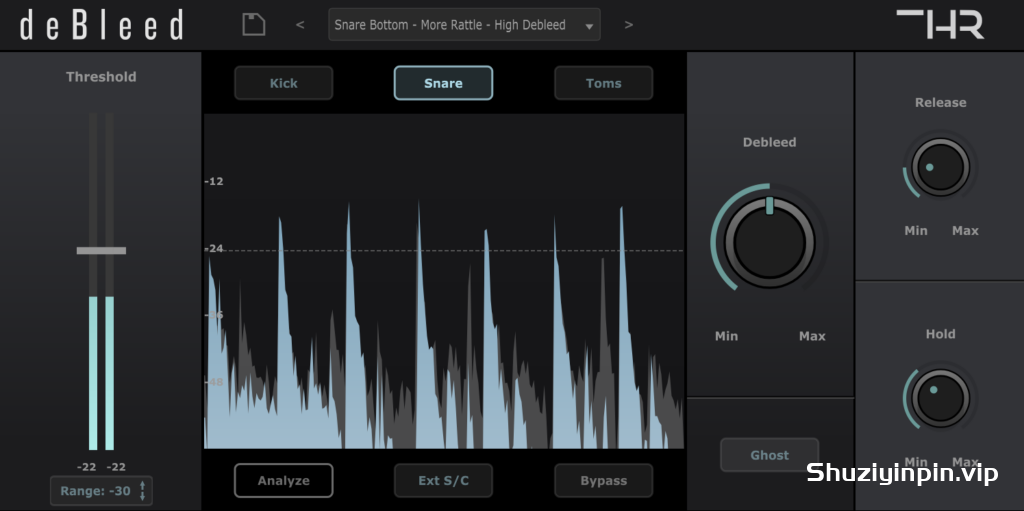Select the Kick drum mode
The height and width of the screenshot is (511, 1024).
pos(283,83)
